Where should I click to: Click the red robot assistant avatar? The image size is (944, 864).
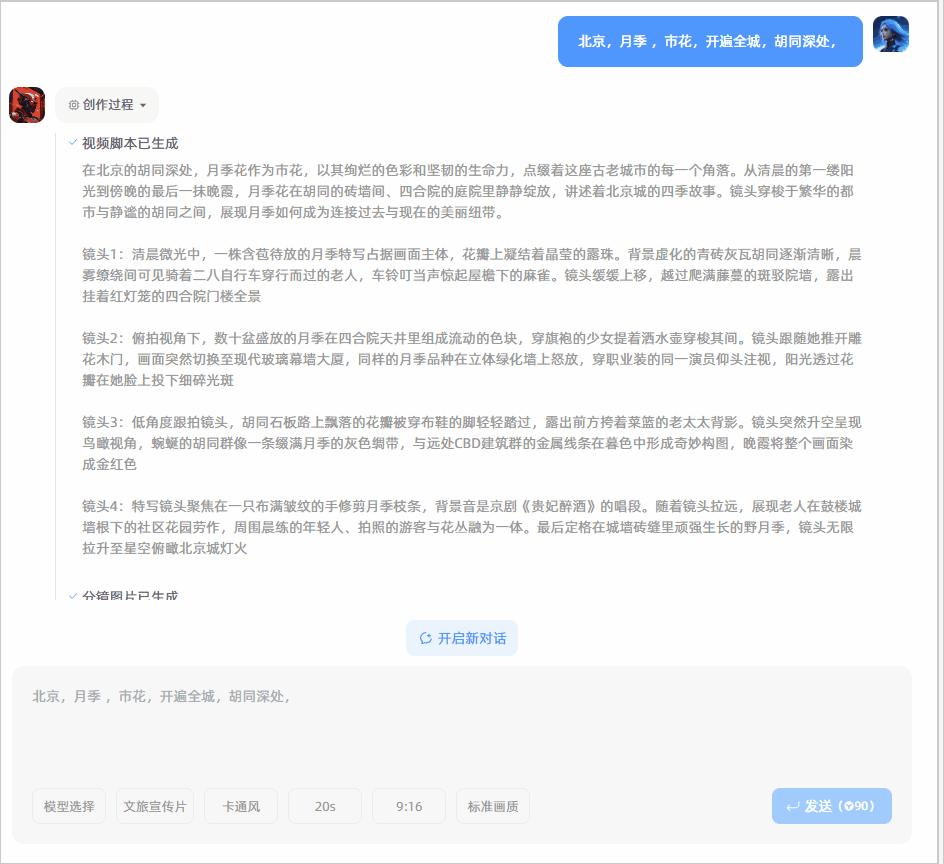pos(27,105)
